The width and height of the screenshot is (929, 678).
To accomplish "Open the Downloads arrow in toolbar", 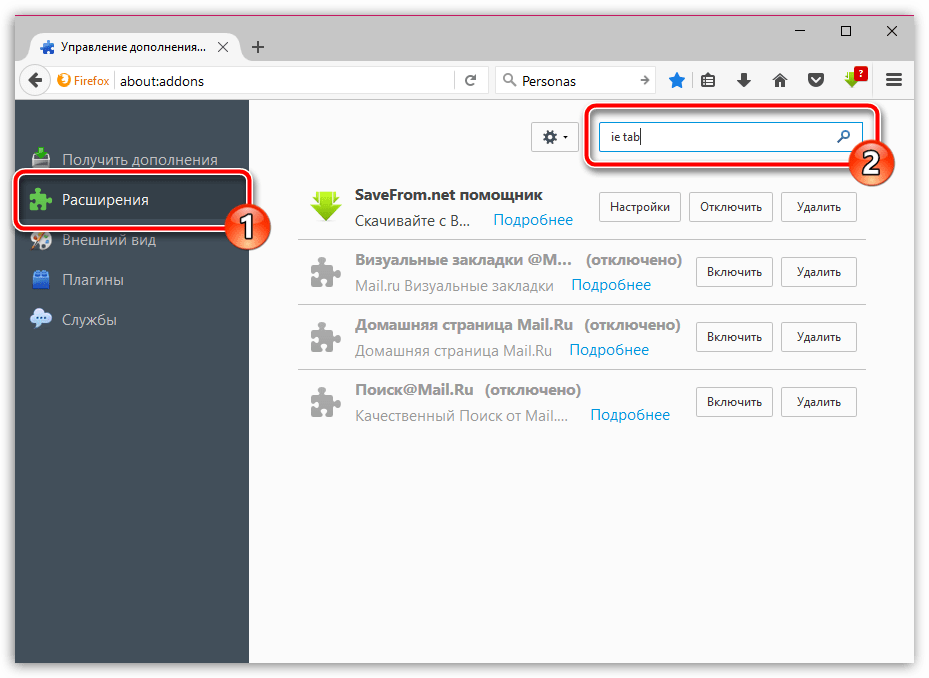I will pos(744,81).
